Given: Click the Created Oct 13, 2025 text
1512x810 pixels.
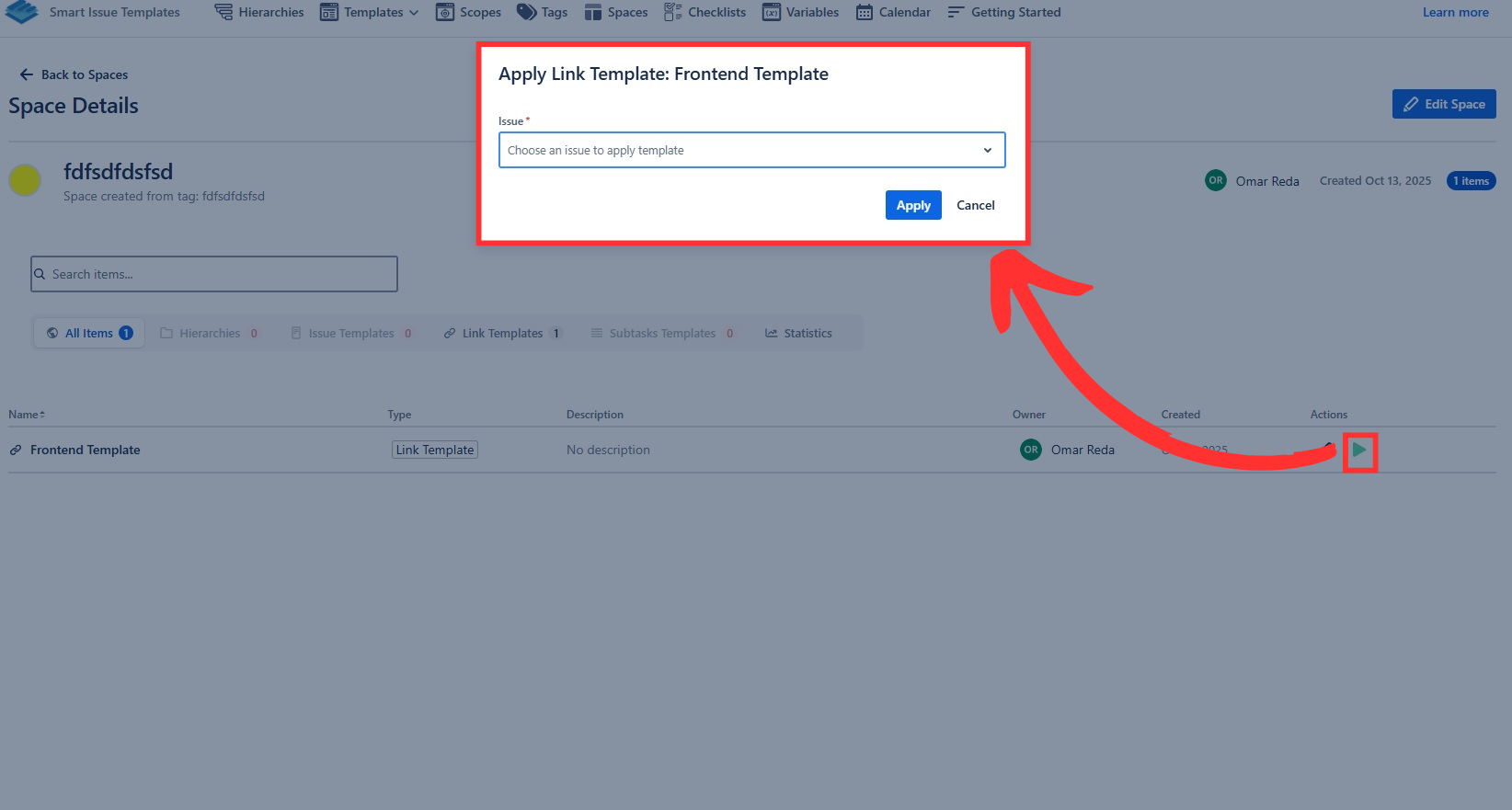Looking at the screenshot, I should (1375, 181).
